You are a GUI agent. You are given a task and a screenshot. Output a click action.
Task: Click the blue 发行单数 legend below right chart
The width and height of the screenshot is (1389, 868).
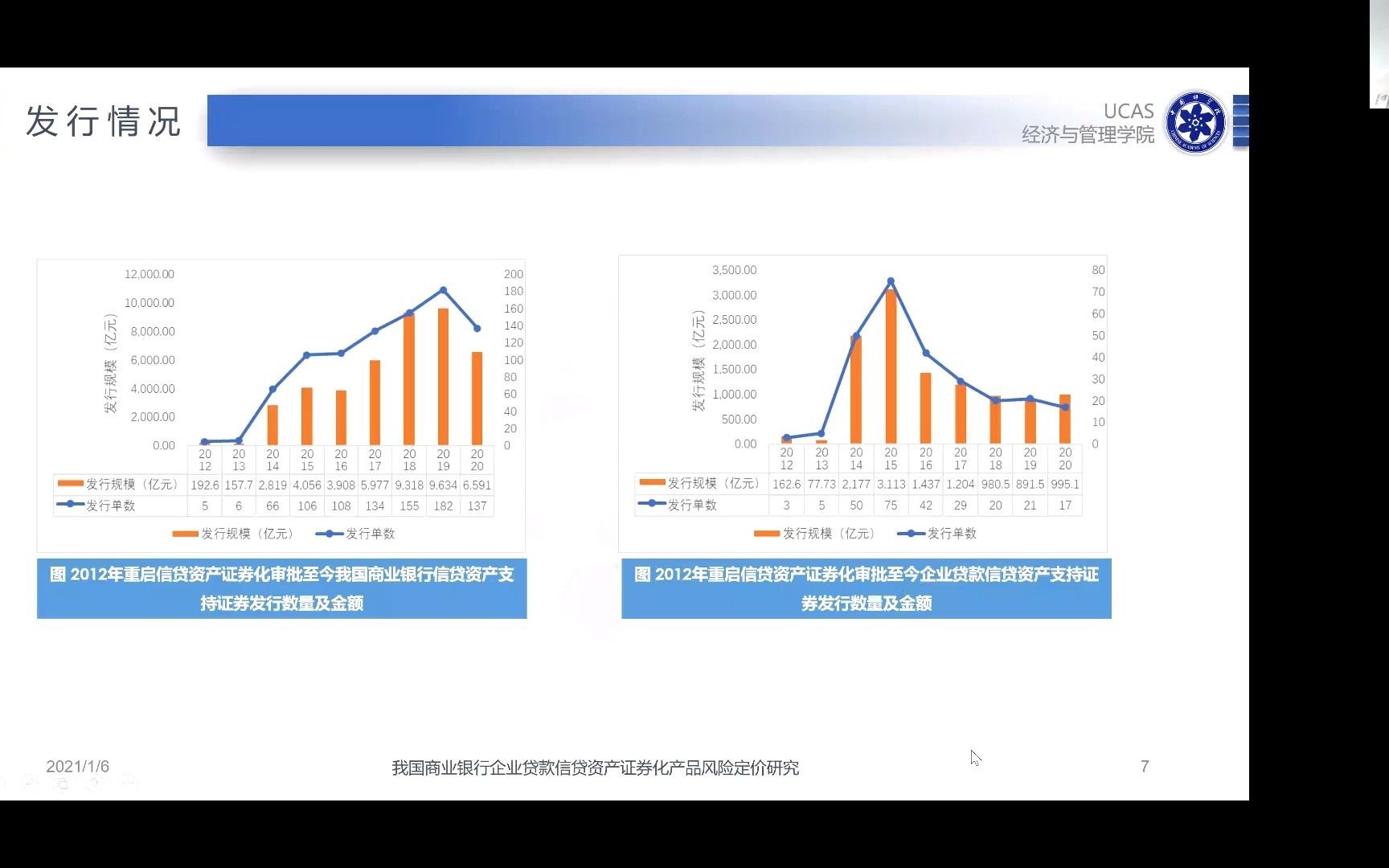tap(937, 533)
